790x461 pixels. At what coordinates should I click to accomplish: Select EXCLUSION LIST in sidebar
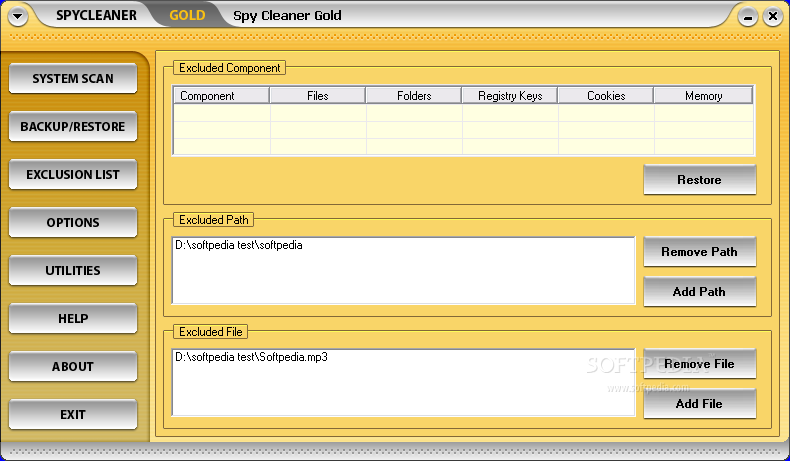(73, 174)
